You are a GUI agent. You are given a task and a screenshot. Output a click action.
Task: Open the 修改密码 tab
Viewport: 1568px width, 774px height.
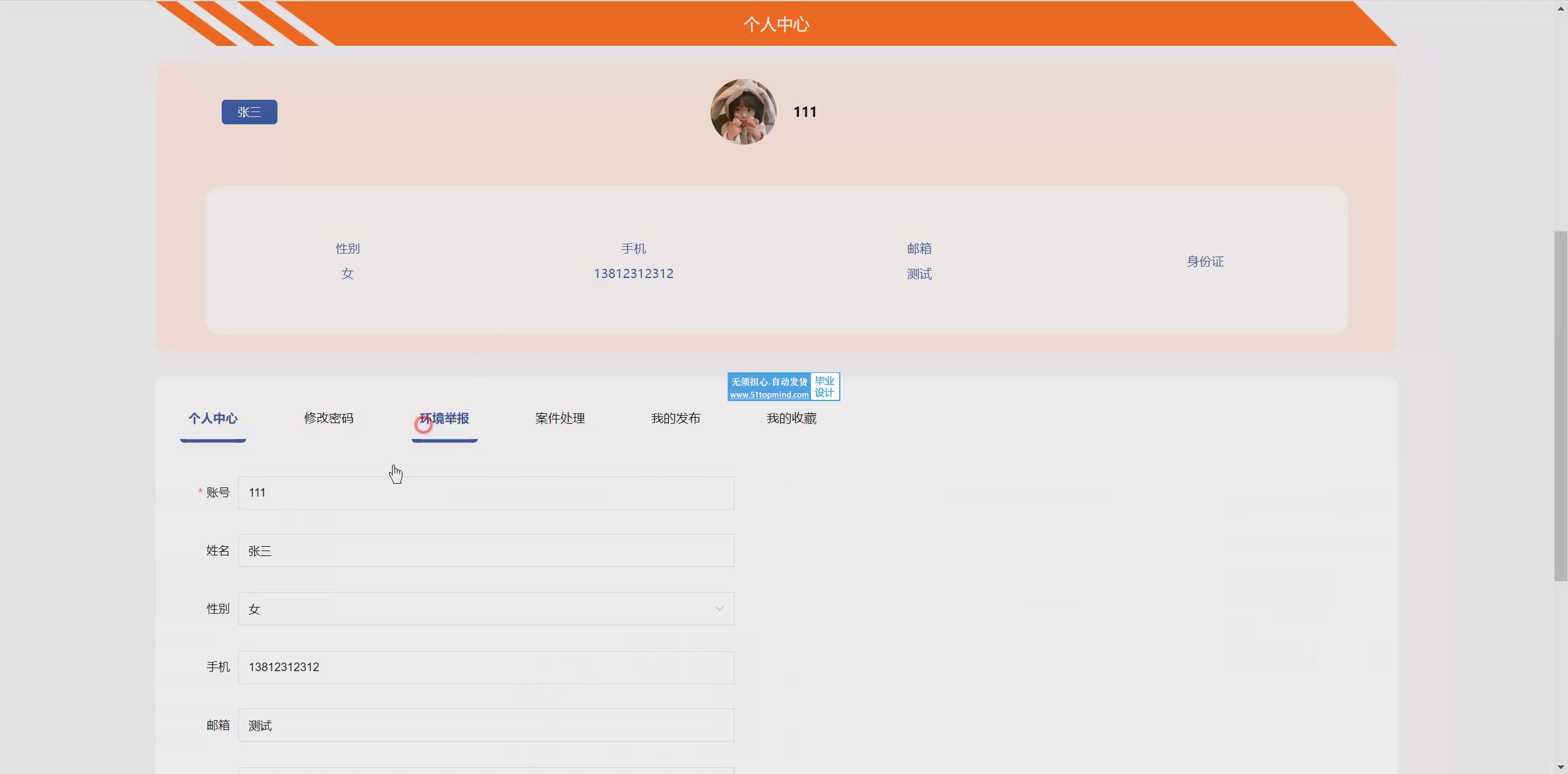click(329, 418)
